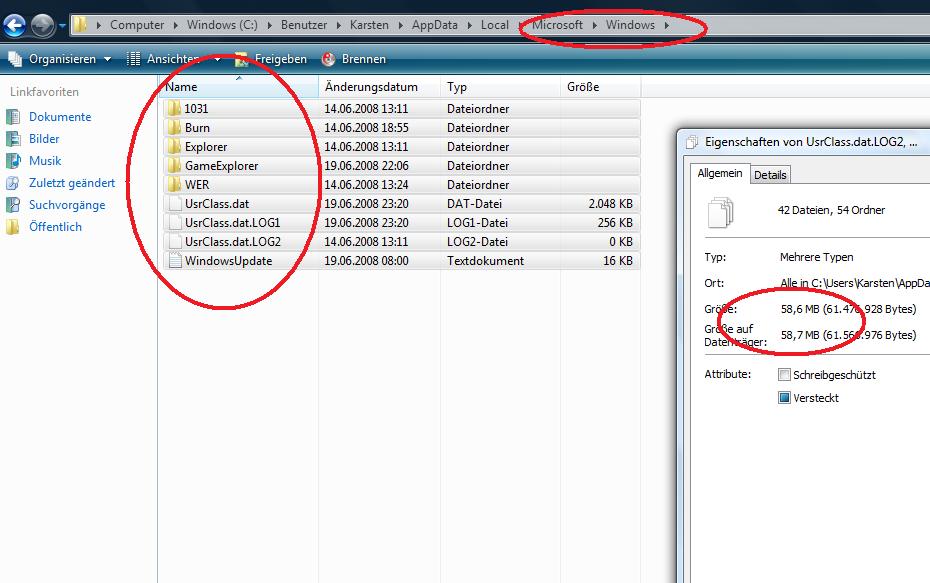The height and width of the screenshot is (583, 930).
Task: Click the folder icon in address bar
Action: (79, 25)
